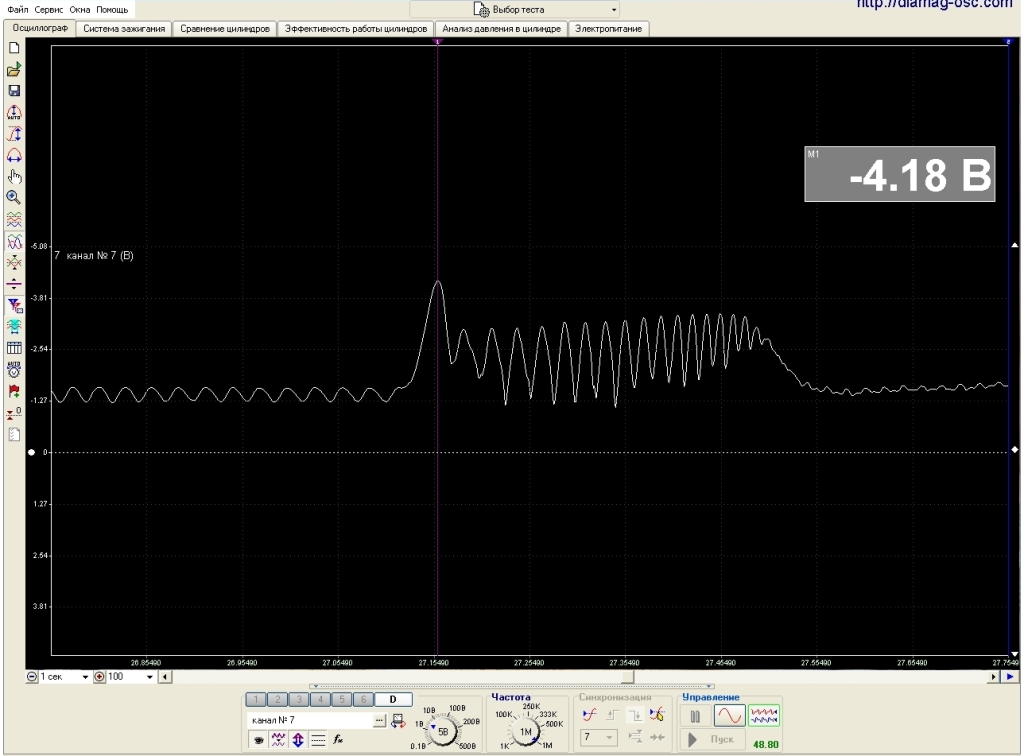
Task: Open the Выбор теста dropdown
Action: click(515, 10)
